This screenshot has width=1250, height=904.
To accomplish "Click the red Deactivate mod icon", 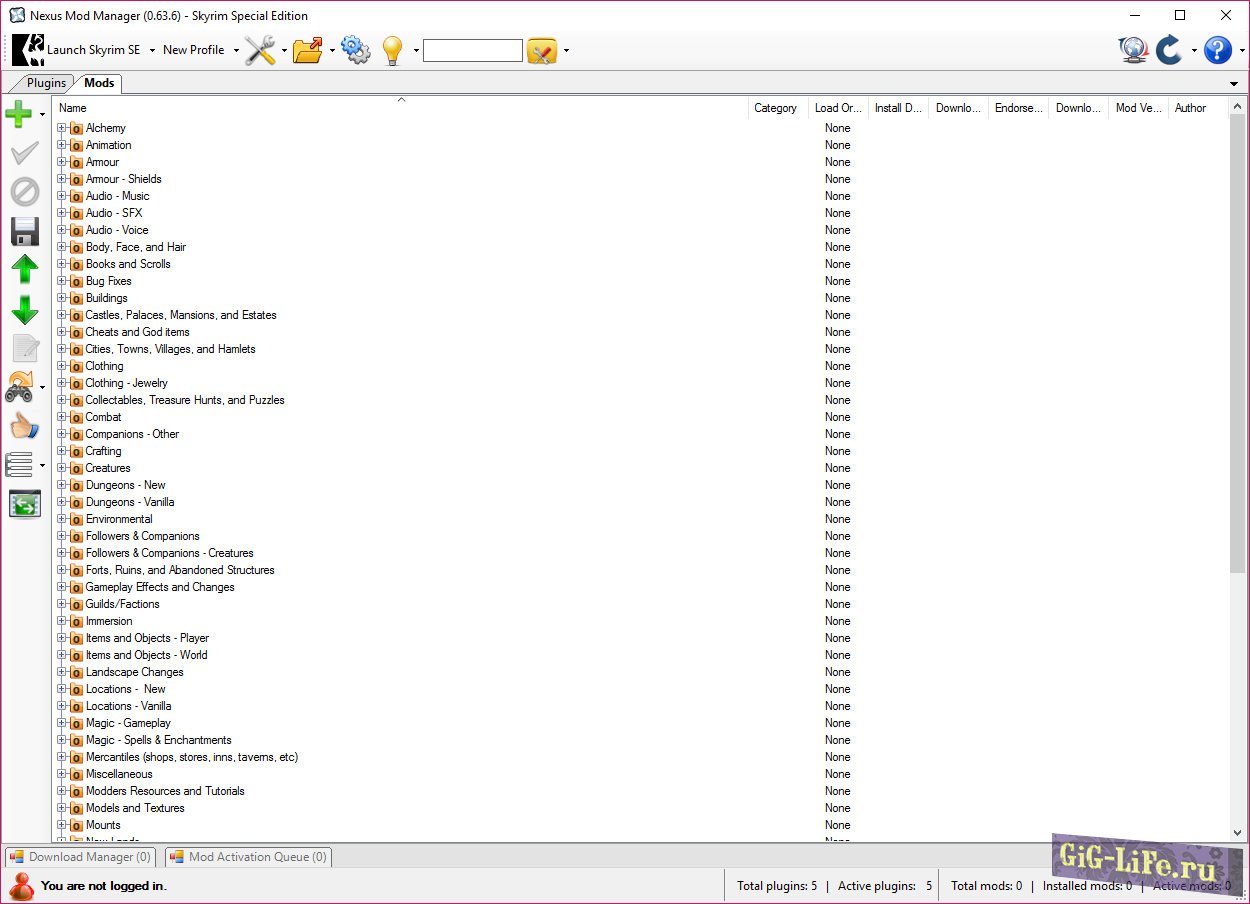I will (24, 192).
